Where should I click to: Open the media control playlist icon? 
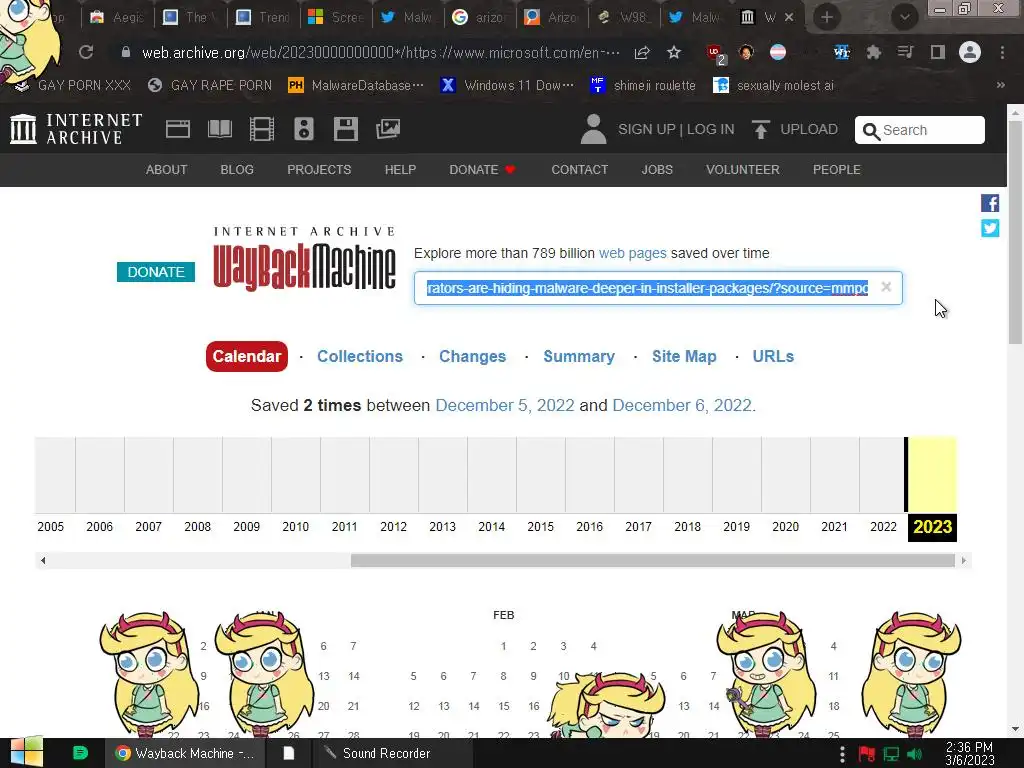pos(905,52)
